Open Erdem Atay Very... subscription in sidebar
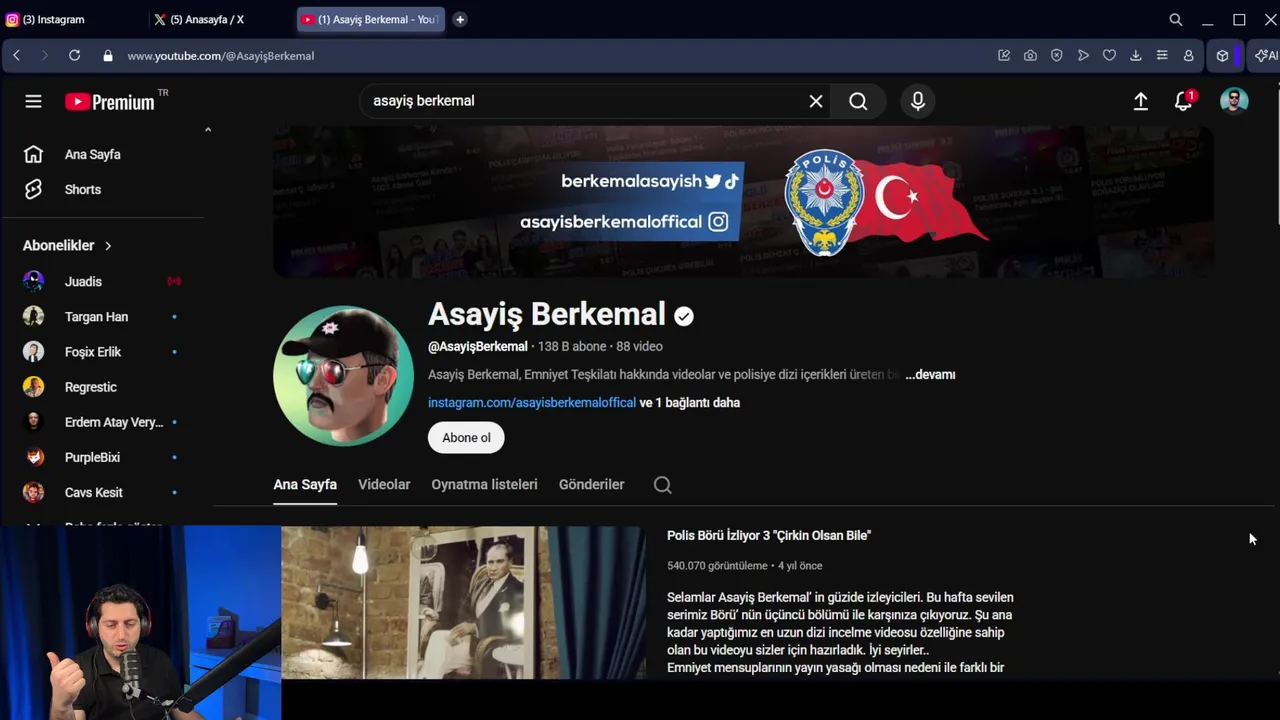Screen dimensions: 1280x720 point(103,422)
